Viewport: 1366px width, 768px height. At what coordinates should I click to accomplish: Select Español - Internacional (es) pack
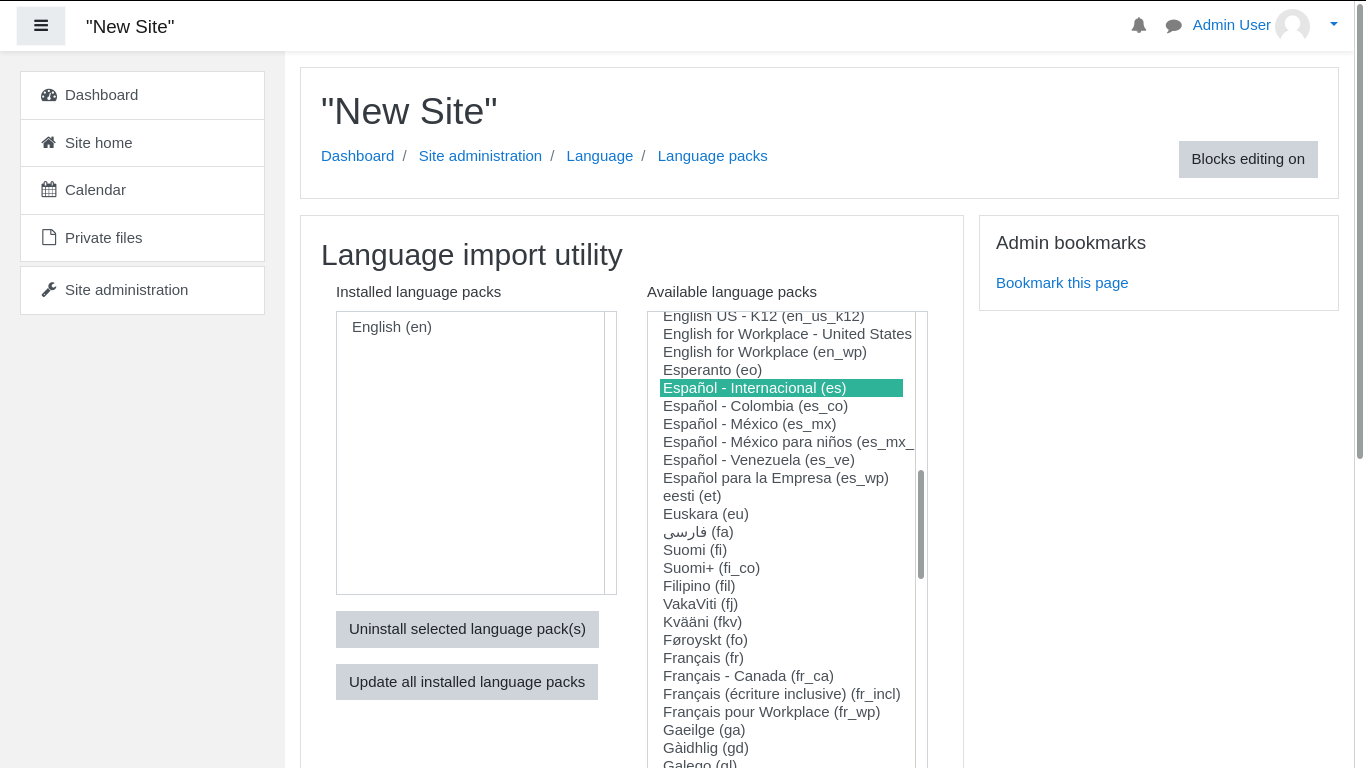click(781, 388)
